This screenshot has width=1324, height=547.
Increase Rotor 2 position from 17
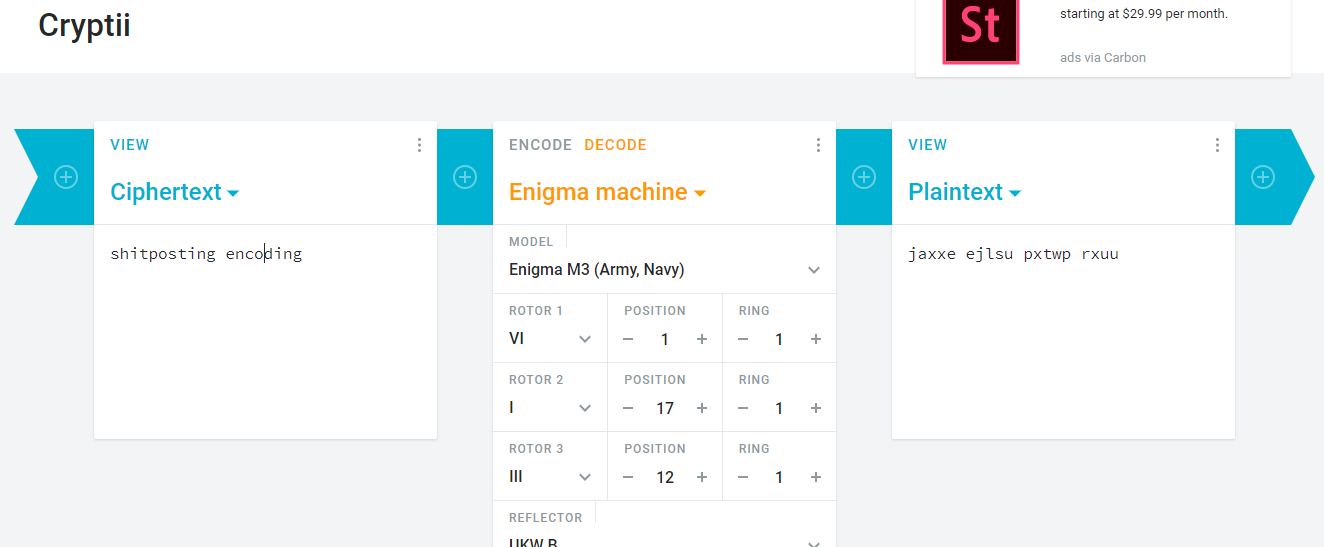point(702,408)
